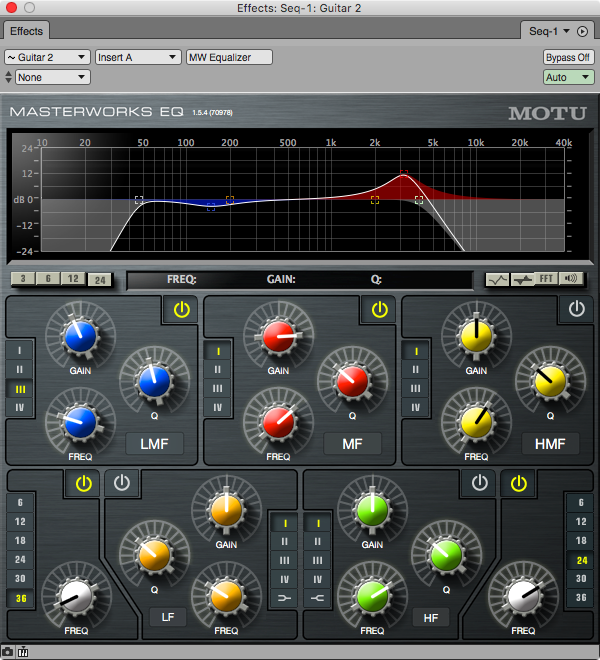Image resolution: width=600 pixels, height=660 pixels.
Task: Click the speaker audition icon
Action: coord(571,279)
